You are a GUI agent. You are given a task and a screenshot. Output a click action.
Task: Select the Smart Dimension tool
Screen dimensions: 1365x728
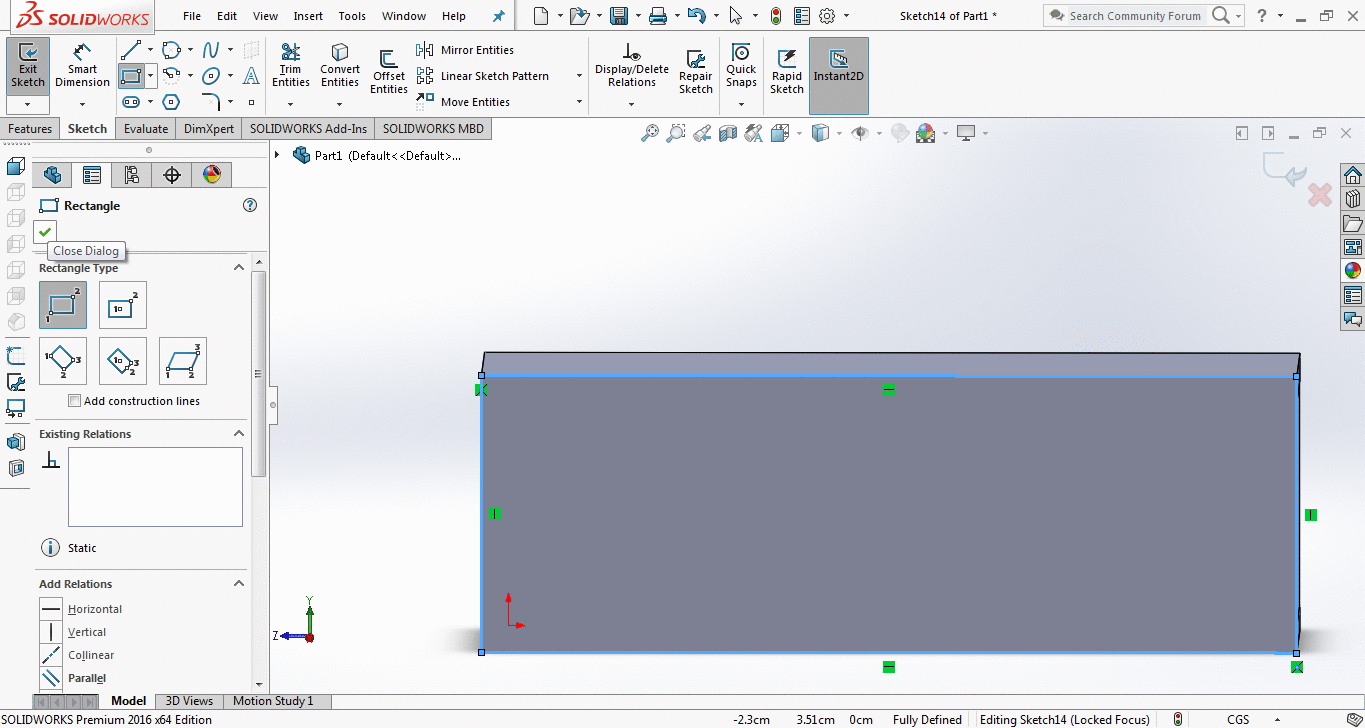(x=82, y=67)
